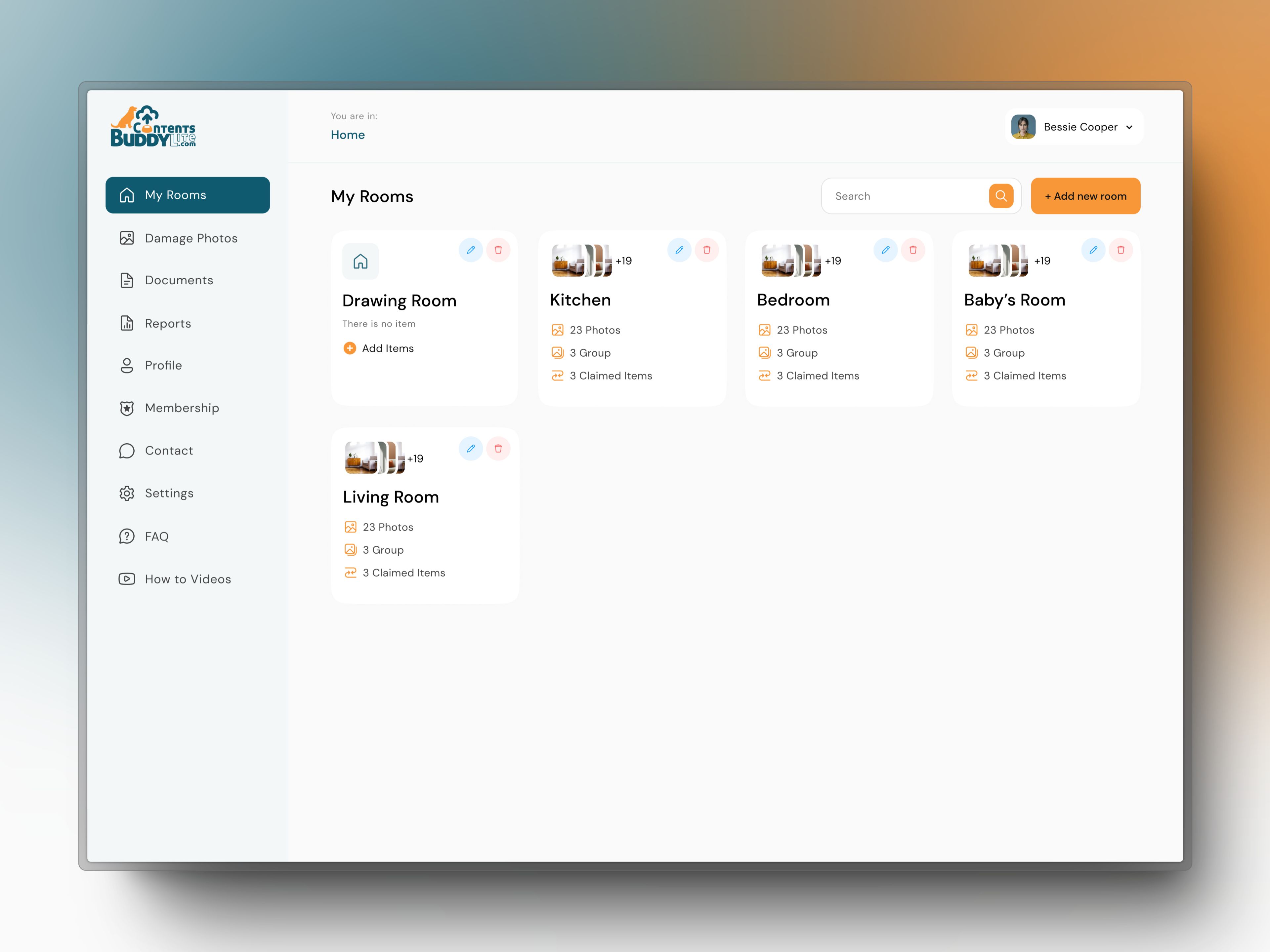Click trash icon on Baby's Room card
Image resolution: width=1270 pixels, height=952 pixels.
(x=1121, y=250)
